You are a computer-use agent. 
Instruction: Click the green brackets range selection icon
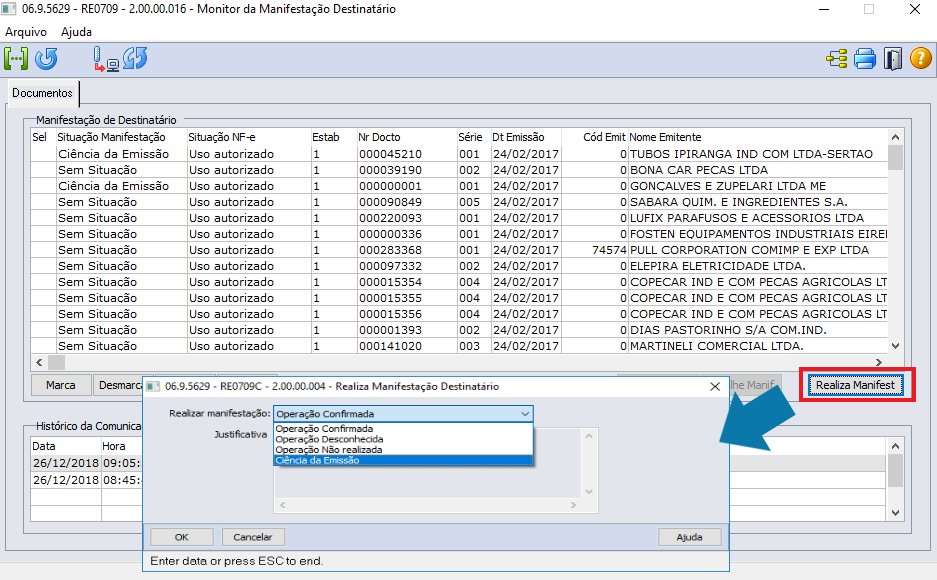pyautogui.click(x=16, y=59)
